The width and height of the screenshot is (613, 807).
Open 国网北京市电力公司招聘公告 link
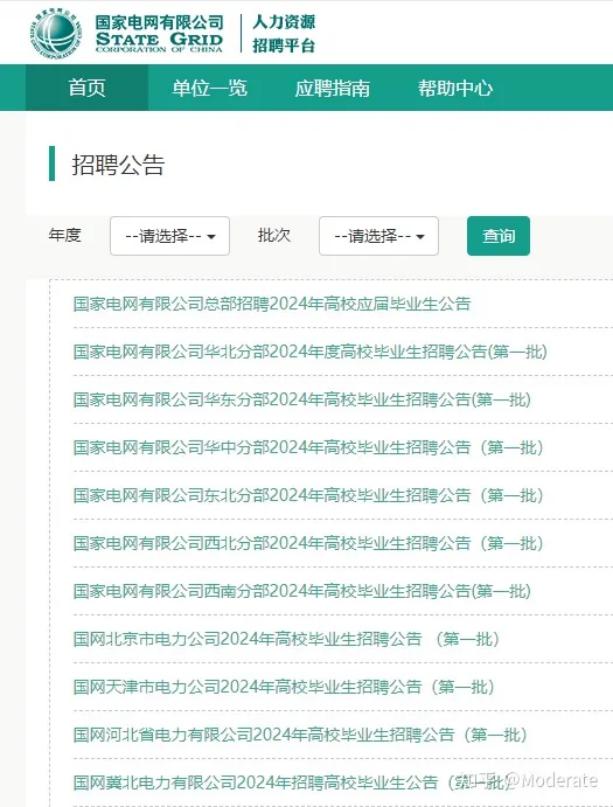point(286,639)
